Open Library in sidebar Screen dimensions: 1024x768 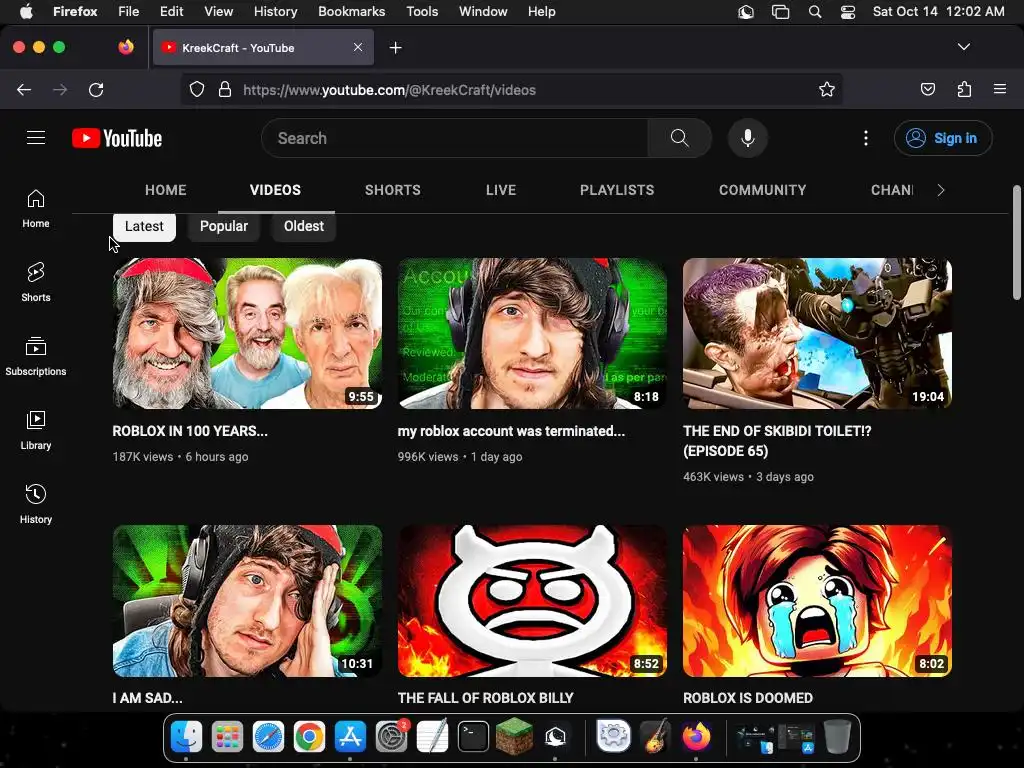click(x=36, y=430)
